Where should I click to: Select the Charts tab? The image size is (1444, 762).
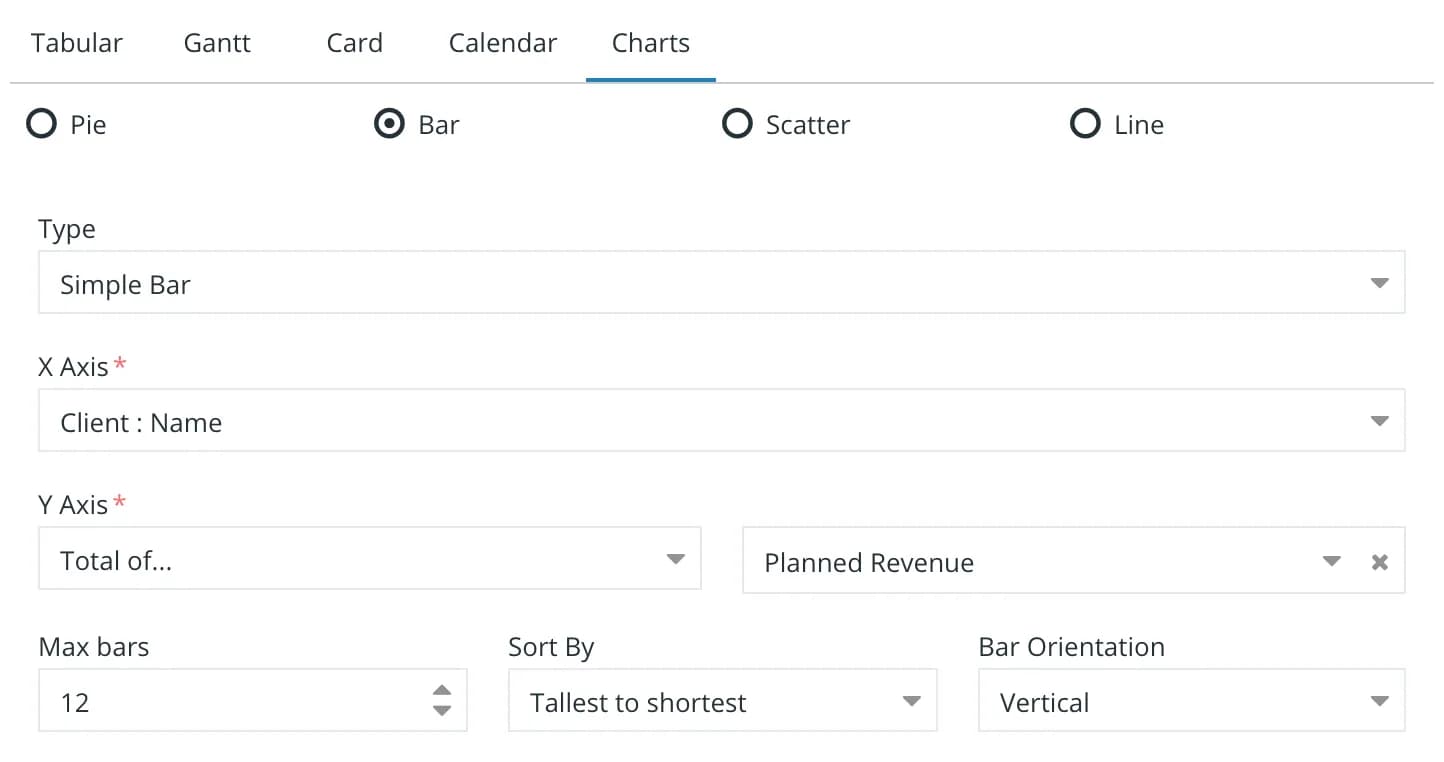click(651, 43)
